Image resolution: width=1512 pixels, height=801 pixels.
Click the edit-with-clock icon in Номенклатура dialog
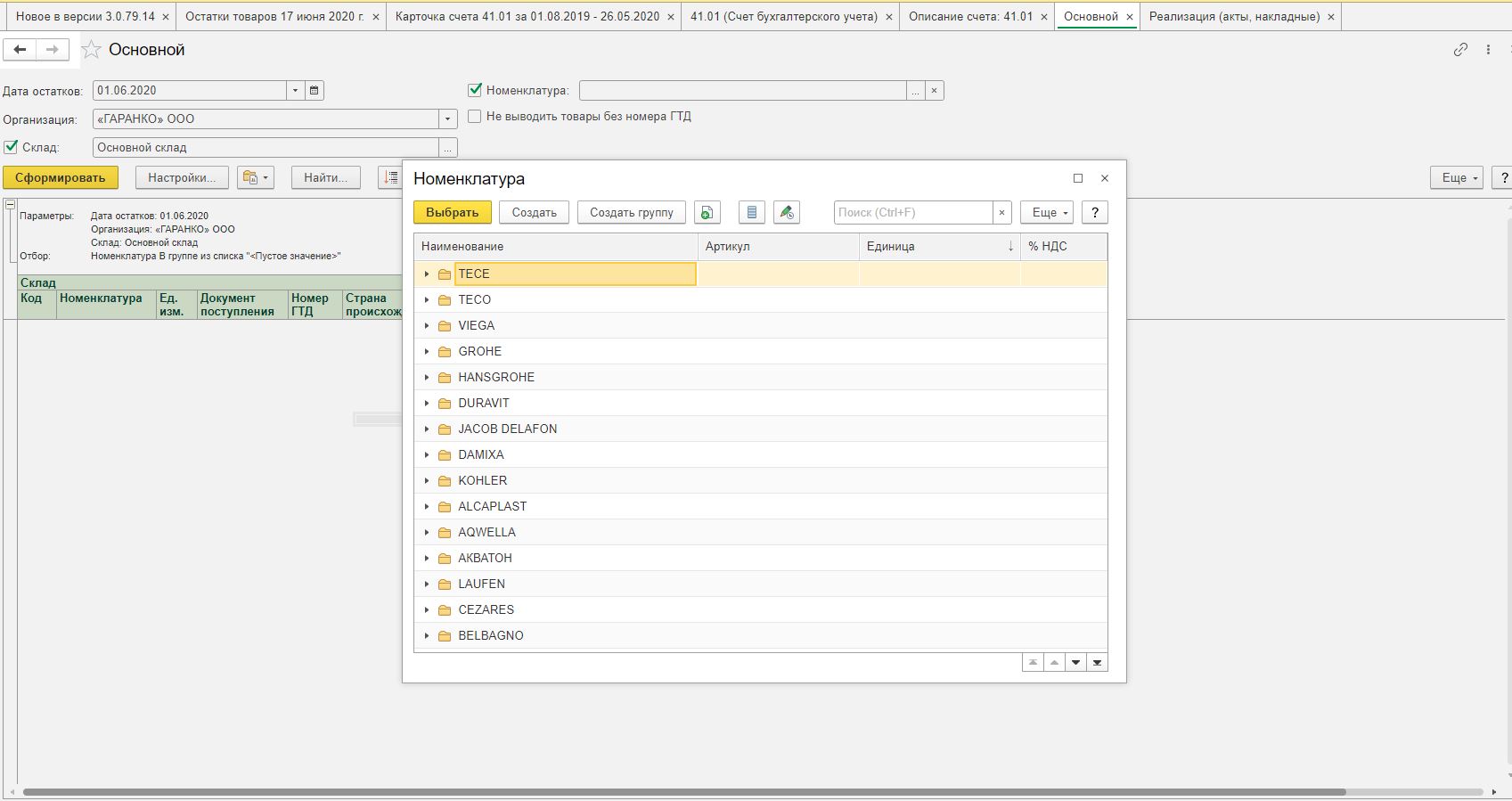[787, 212]
